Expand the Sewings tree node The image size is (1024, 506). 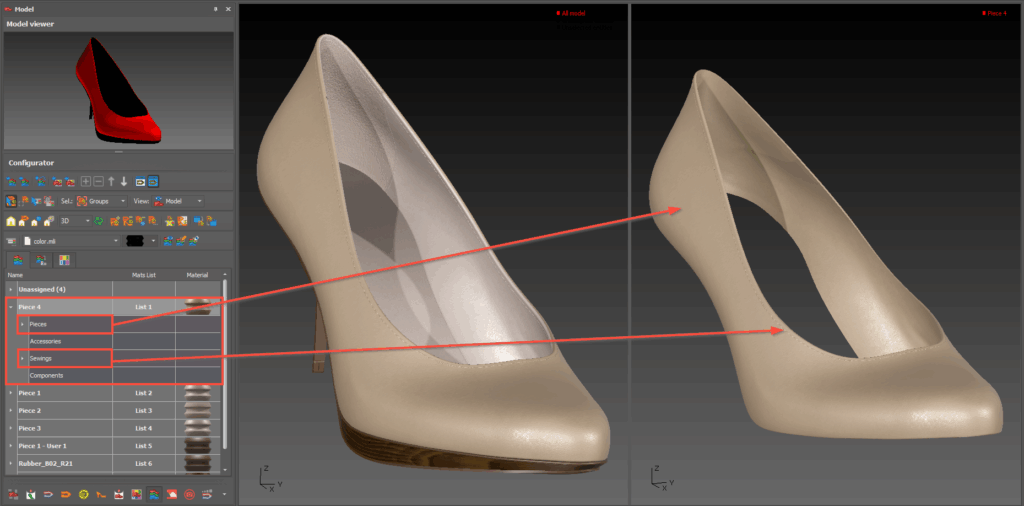coord(22,358)
